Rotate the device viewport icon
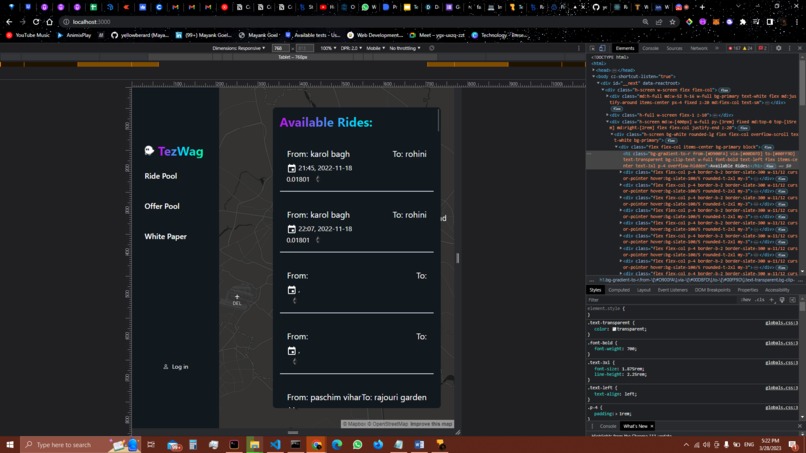The height and width of the screenshot is (453, 806). (x=432, y=48)
